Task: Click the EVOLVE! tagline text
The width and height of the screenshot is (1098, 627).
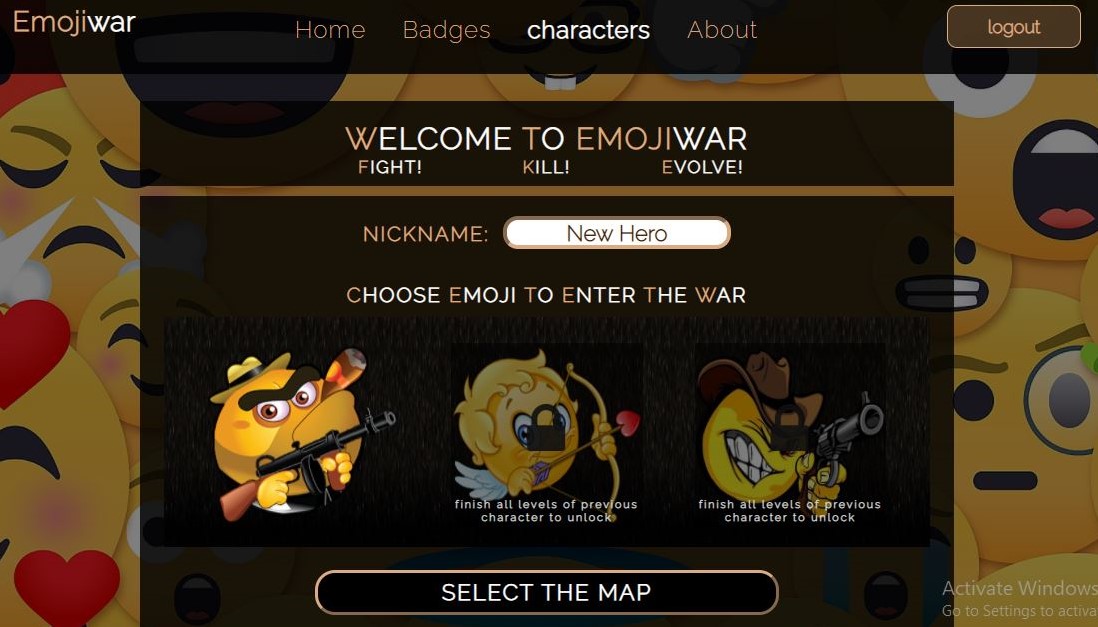Action: pos(702,167)
